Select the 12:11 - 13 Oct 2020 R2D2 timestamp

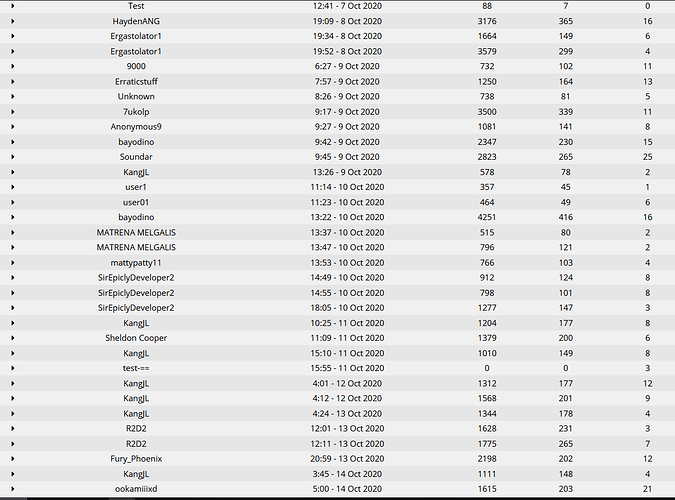pos(347,444)
